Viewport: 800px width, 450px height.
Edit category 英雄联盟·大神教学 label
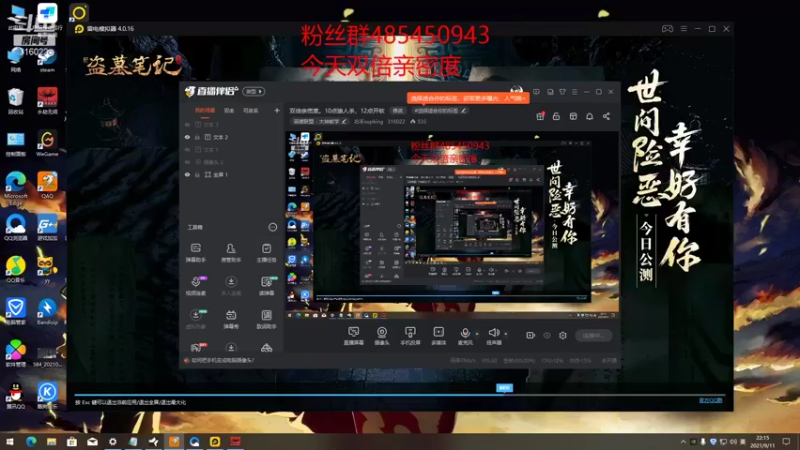pos(319,121)
